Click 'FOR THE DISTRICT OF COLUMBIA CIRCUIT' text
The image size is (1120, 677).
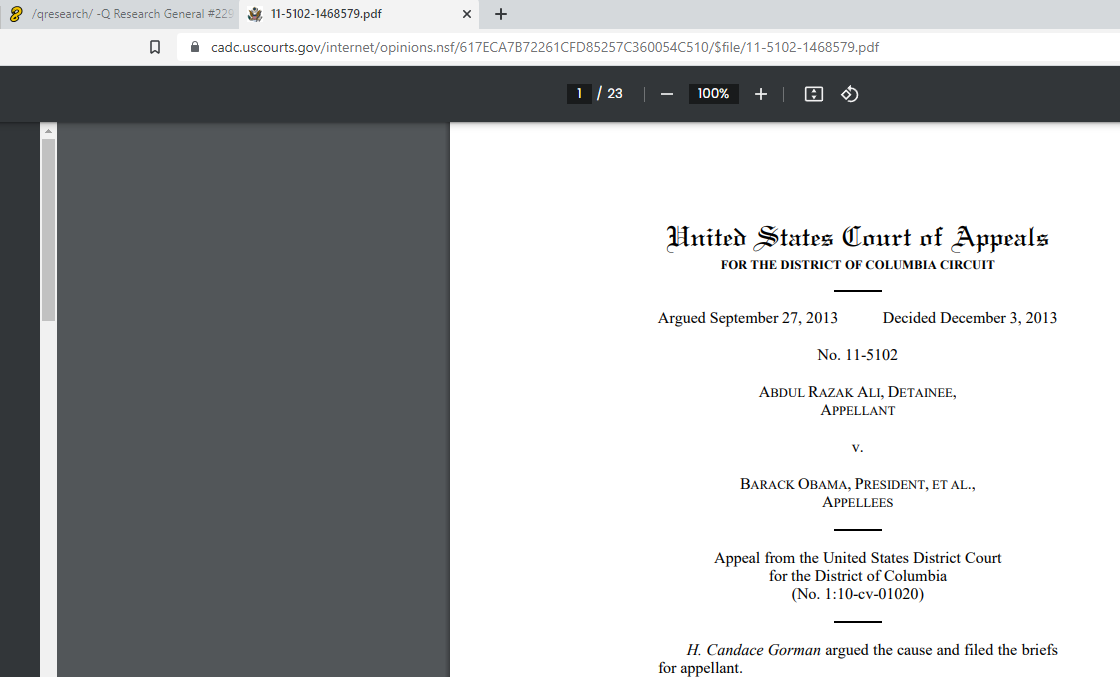coord(857,265)
